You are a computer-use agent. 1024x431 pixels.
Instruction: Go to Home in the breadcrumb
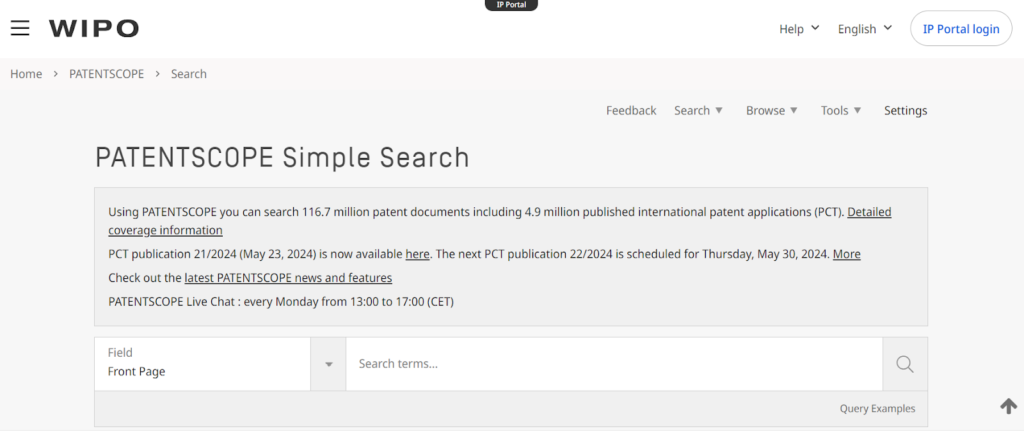(26, 74)
